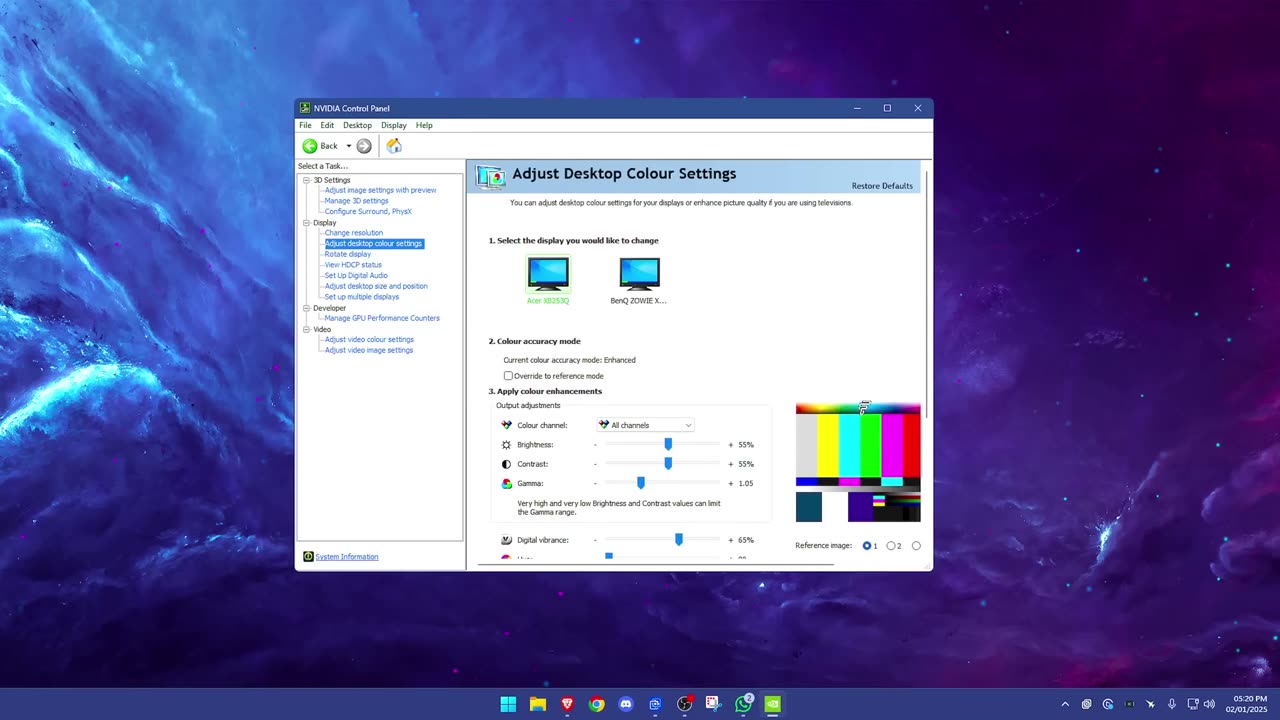Viewport: 1280px width, 720px height.
Task: Open Manage GPU Performance Counters
Action: [x=382, y=318]
